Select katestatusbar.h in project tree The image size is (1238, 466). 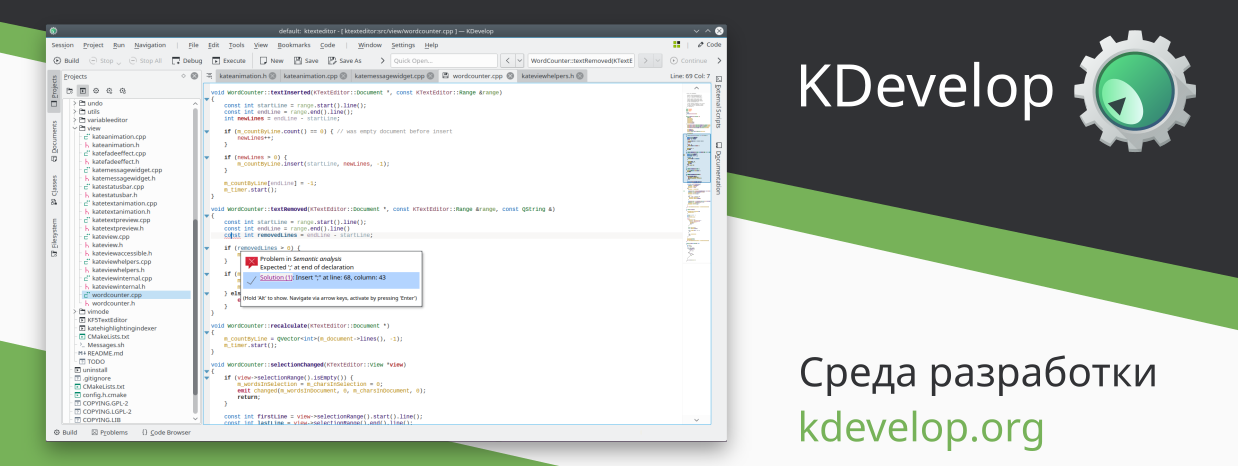pos(114,195)
